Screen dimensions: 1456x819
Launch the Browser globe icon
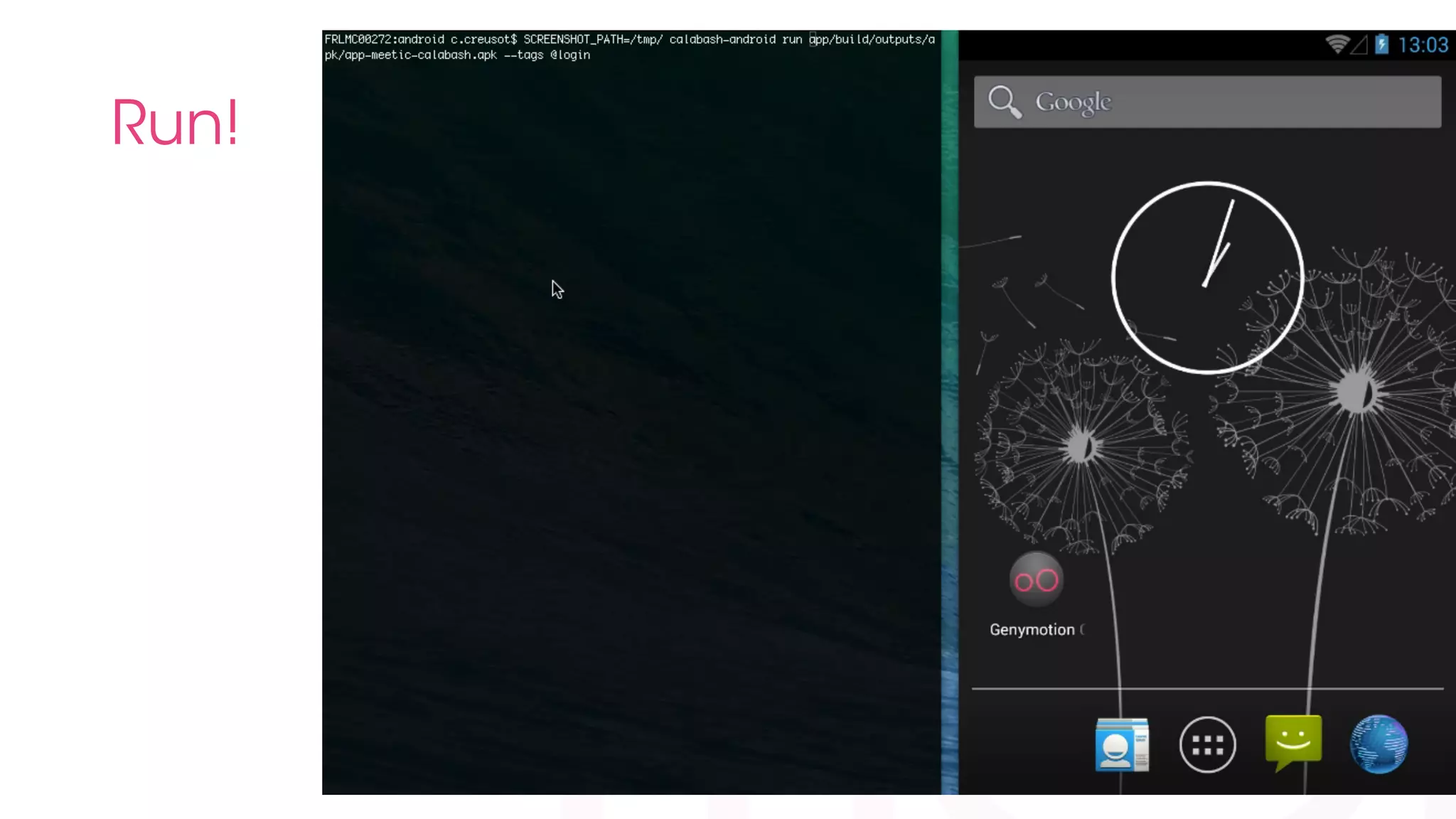point(1379,744)
